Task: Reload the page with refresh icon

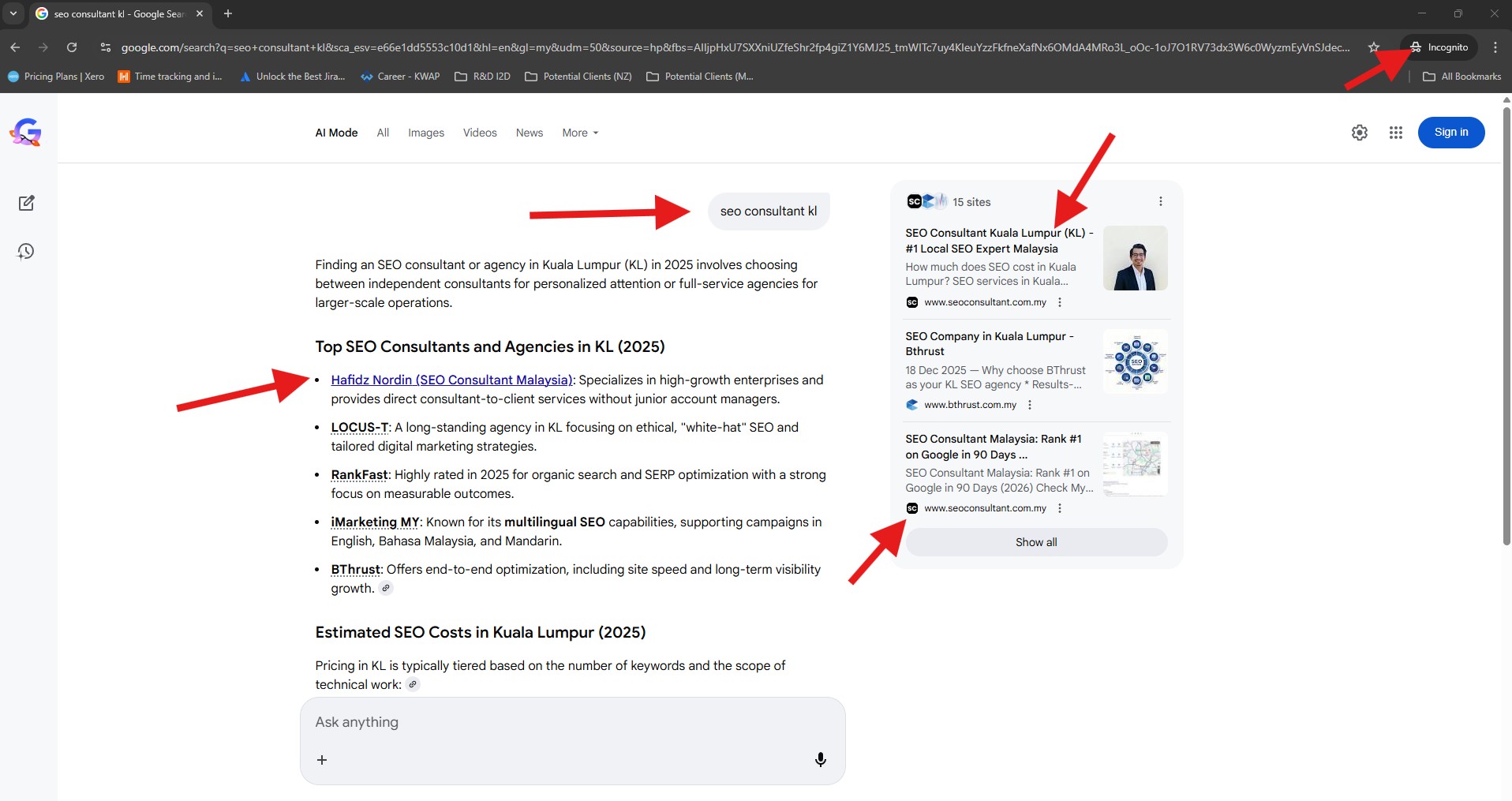Action: (72, 47)
